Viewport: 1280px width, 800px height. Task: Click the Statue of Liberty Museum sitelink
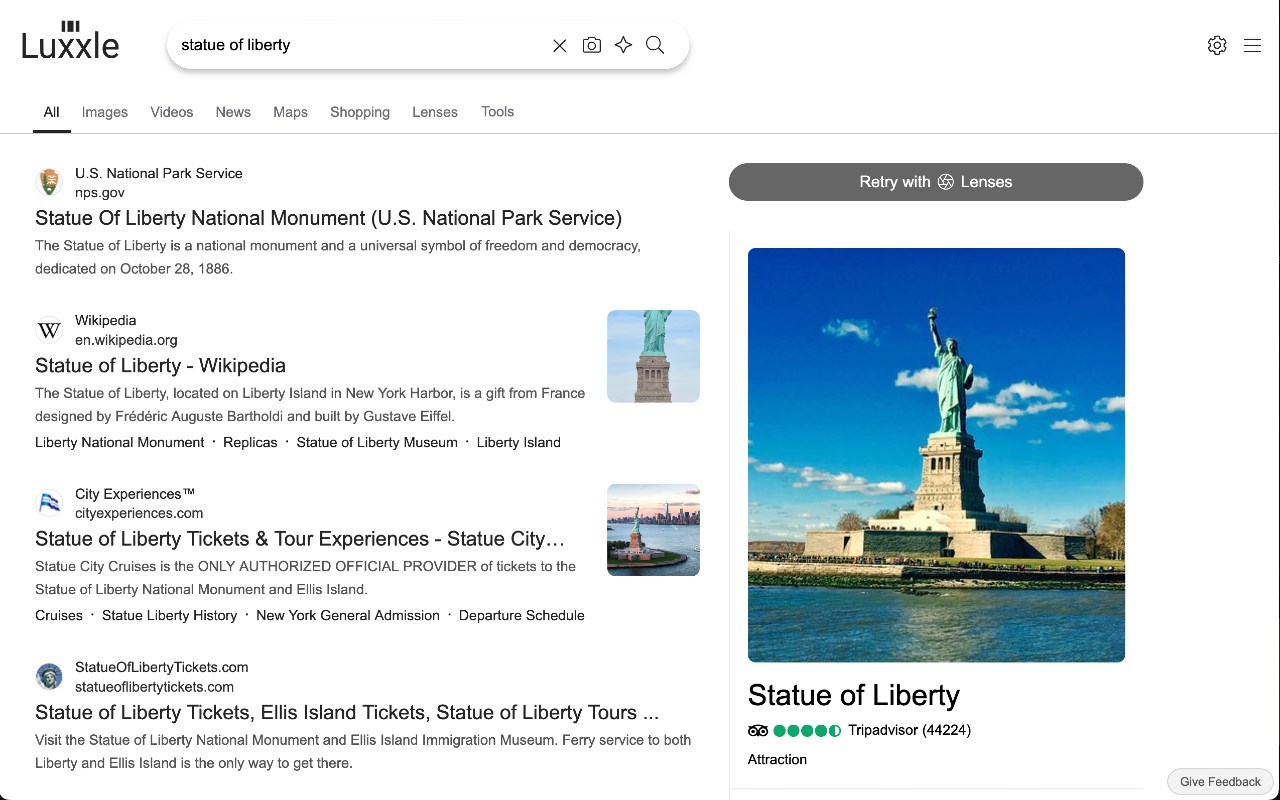click(x=377, y=442)
